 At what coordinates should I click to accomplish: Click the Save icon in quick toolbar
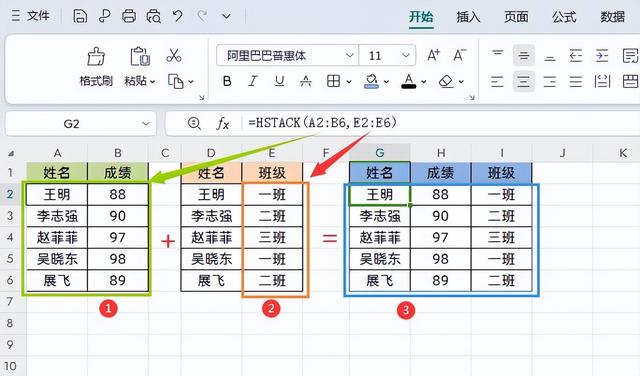(80, 16)
